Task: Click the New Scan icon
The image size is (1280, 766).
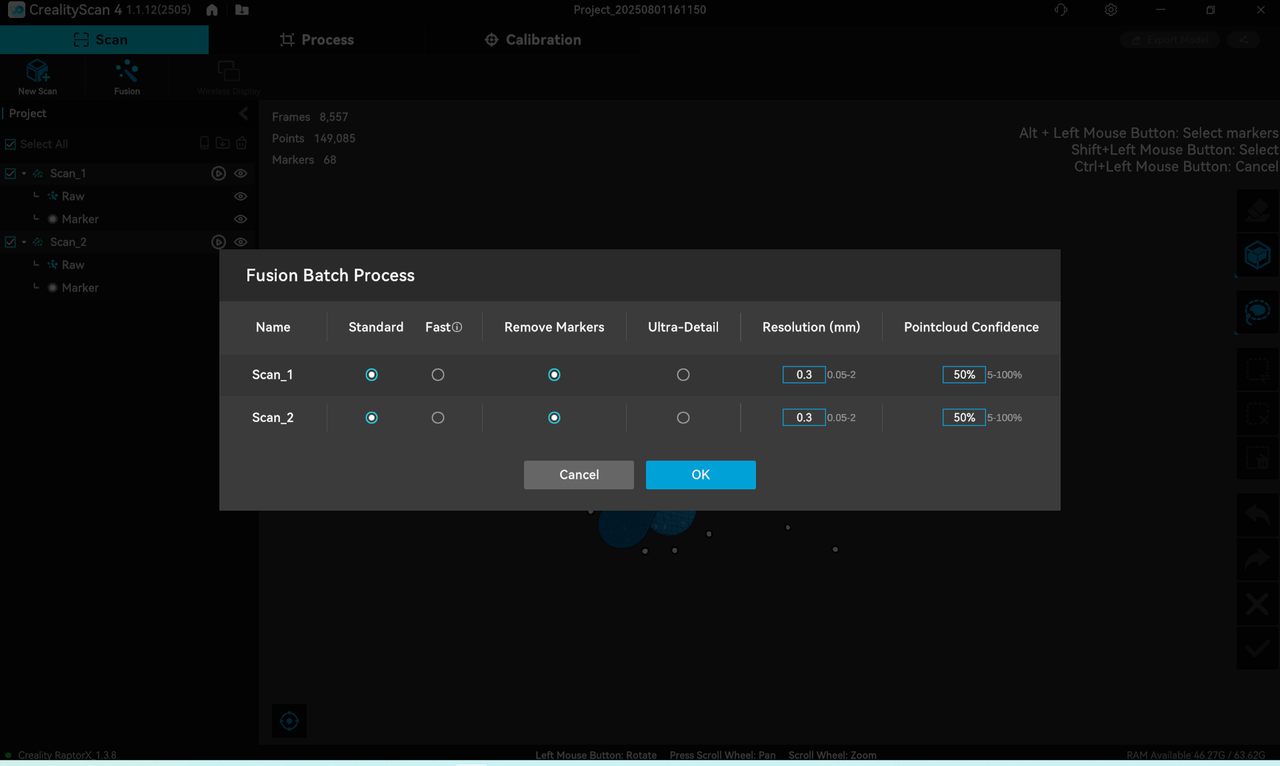Action: (37, 72)
